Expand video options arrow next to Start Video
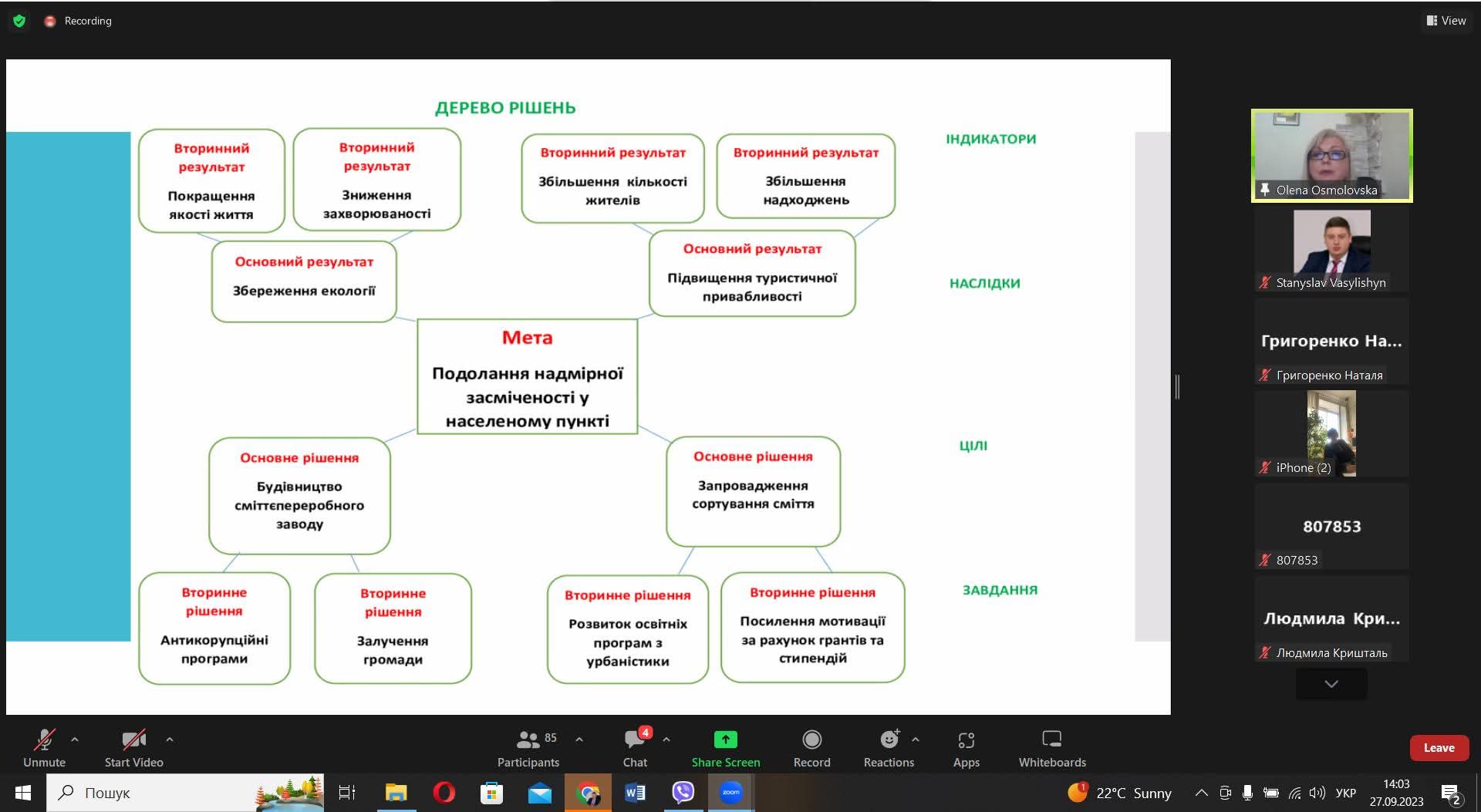This screenshot has height=812, width=1481. (x=170, y=740)
